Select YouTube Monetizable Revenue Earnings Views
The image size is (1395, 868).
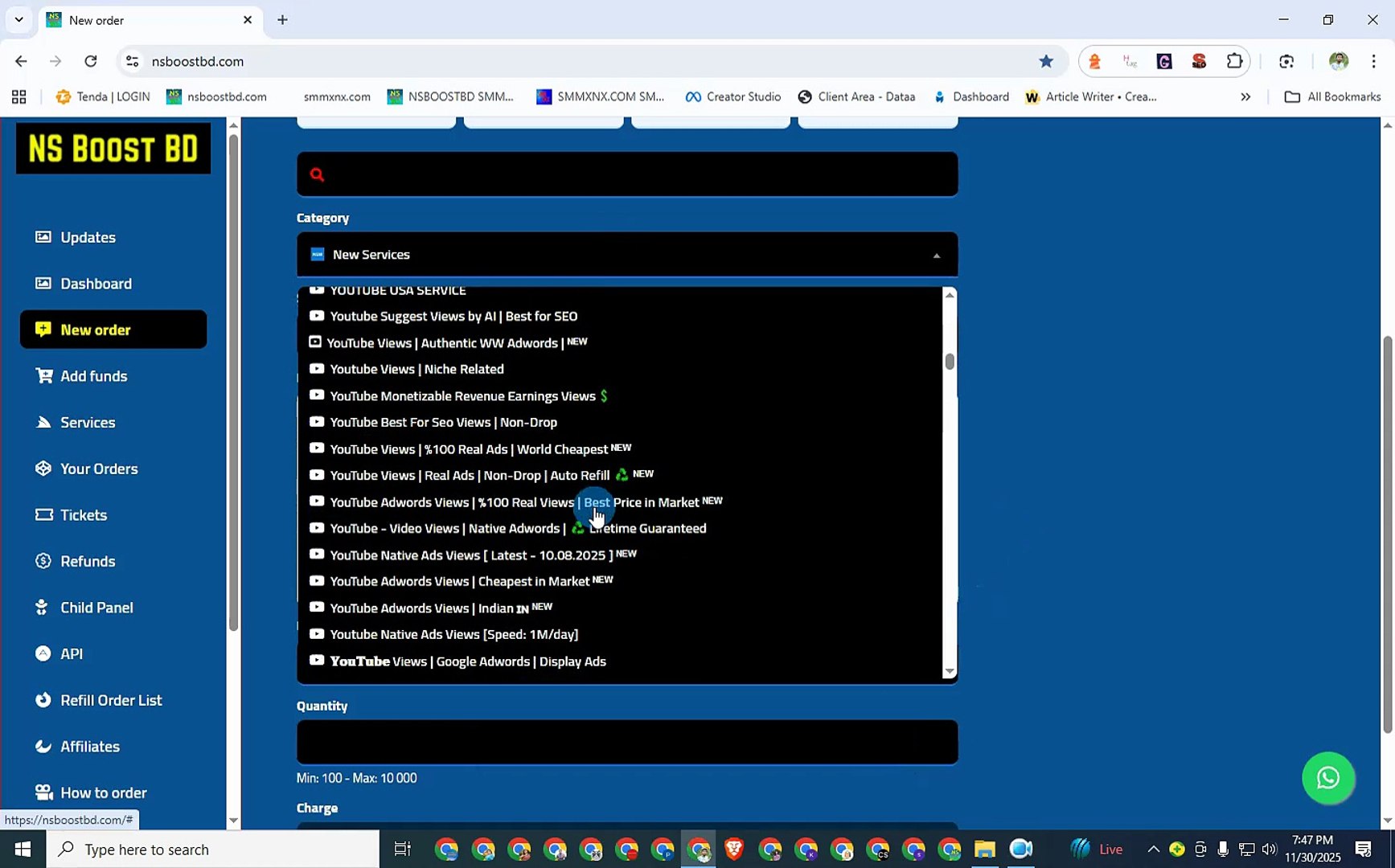pos(619,396)
